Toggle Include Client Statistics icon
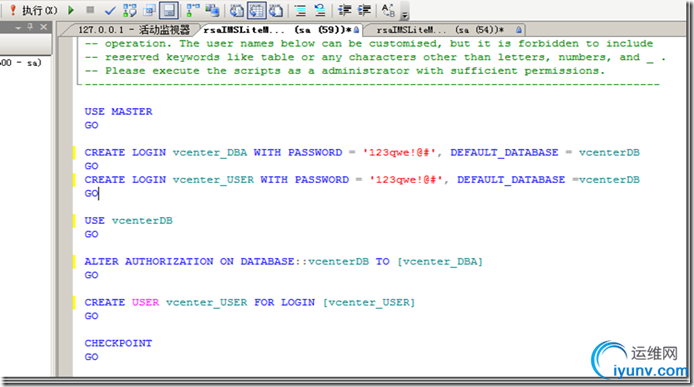 (x=212, y=10)
